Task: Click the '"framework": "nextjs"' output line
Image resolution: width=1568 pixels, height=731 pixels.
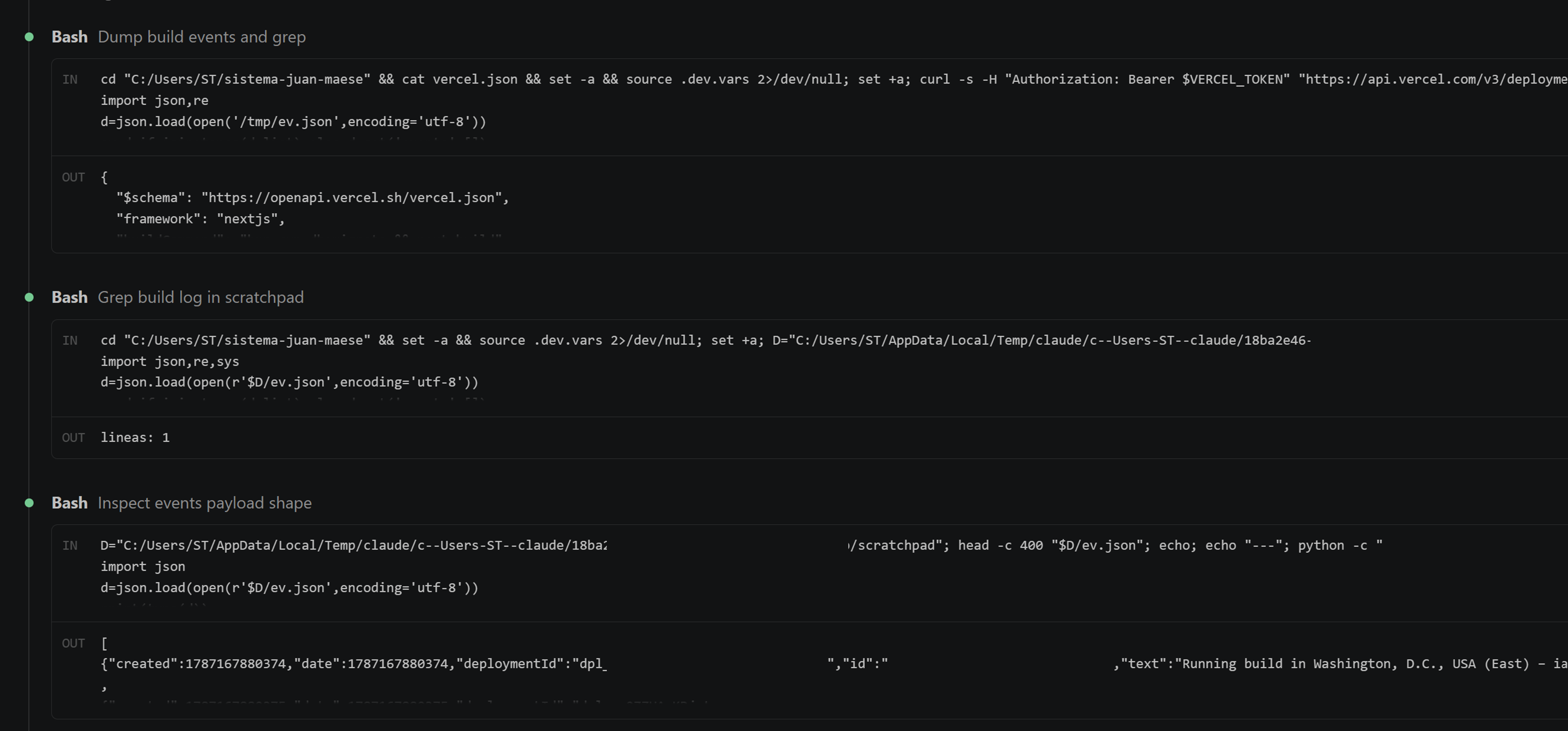Action: pyautogui.click(x=200, y=219)
